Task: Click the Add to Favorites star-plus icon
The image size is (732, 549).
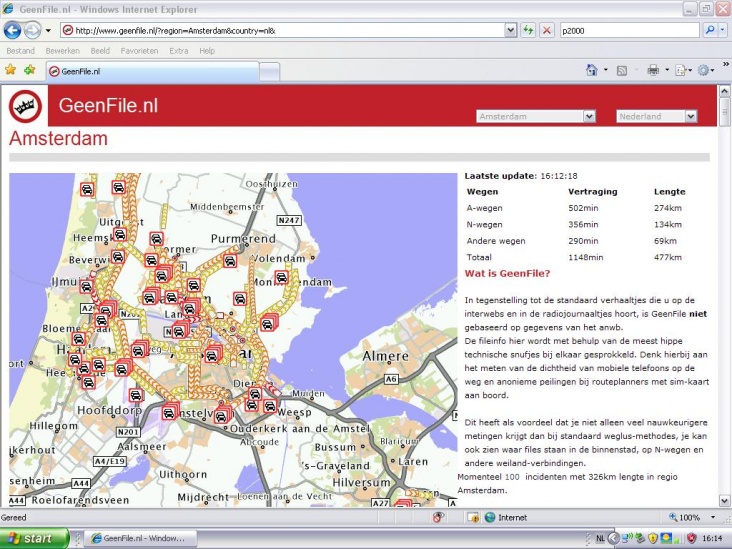Action: click(x=29, y=70)
